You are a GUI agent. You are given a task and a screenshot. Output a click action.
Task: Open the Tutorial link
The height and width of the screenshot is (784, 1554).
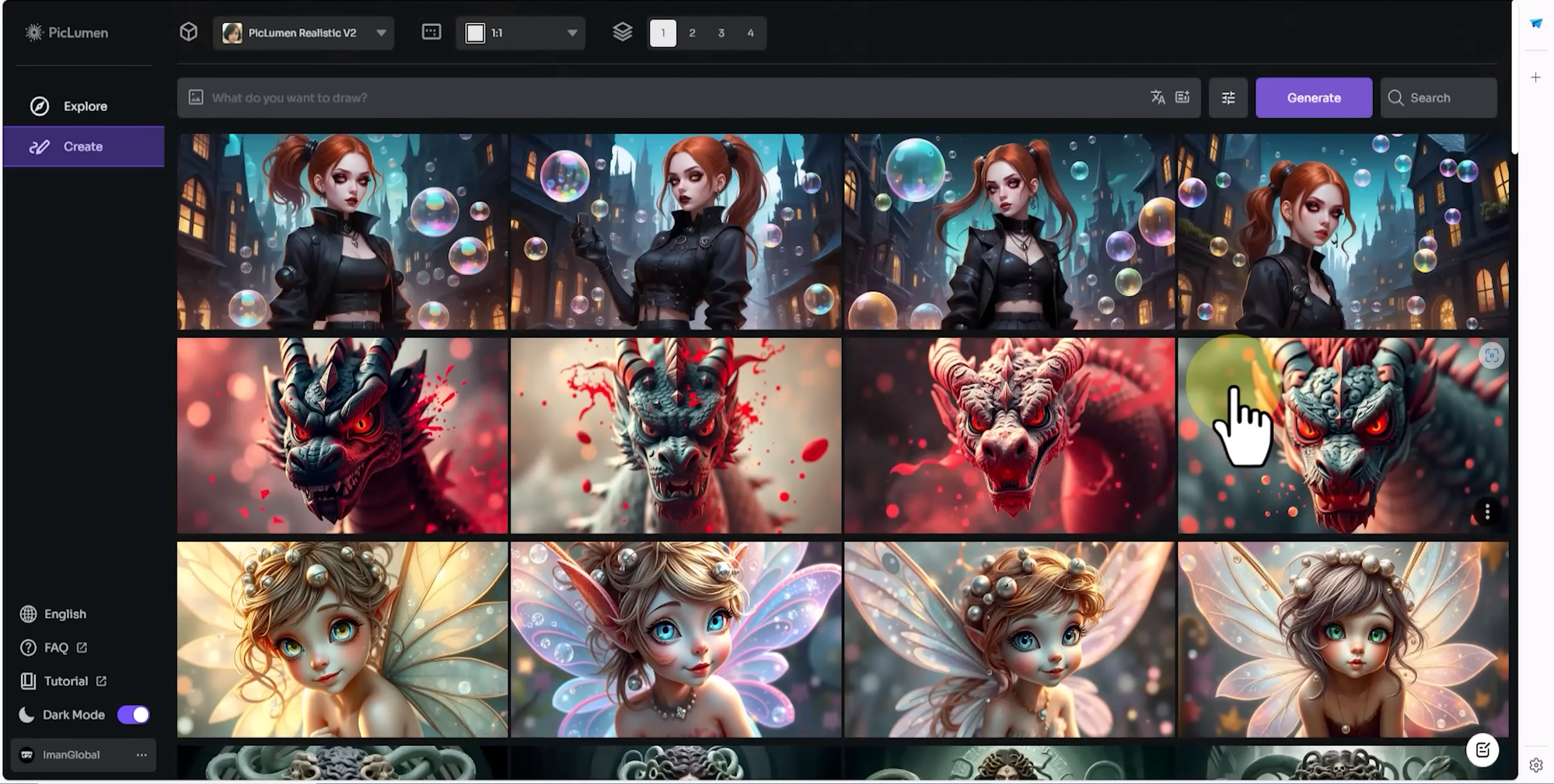tap(63, 681)
